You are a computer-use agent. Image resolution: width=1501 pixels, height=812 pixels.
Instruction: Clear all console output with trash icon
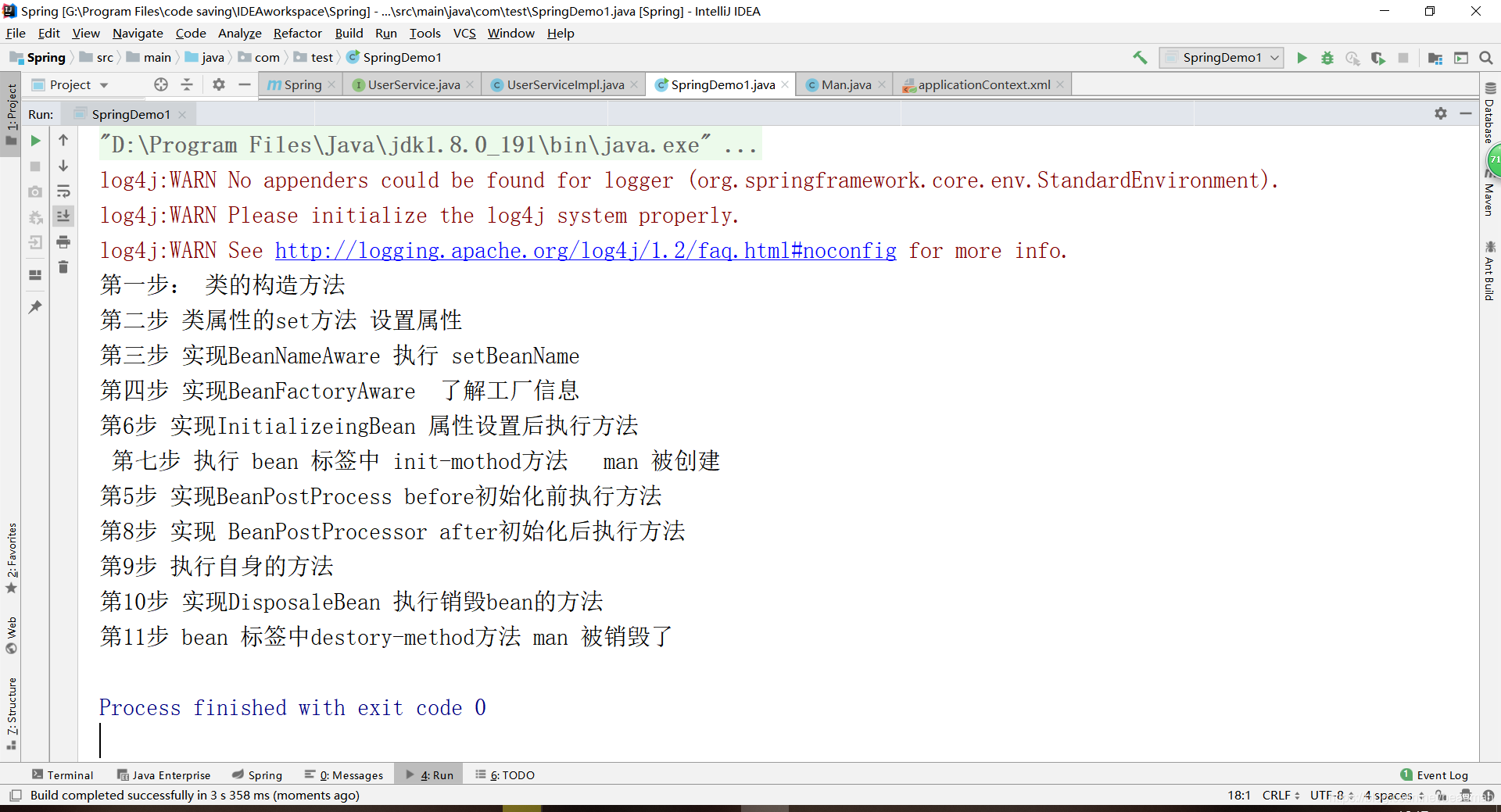click(x=63, y=266)
